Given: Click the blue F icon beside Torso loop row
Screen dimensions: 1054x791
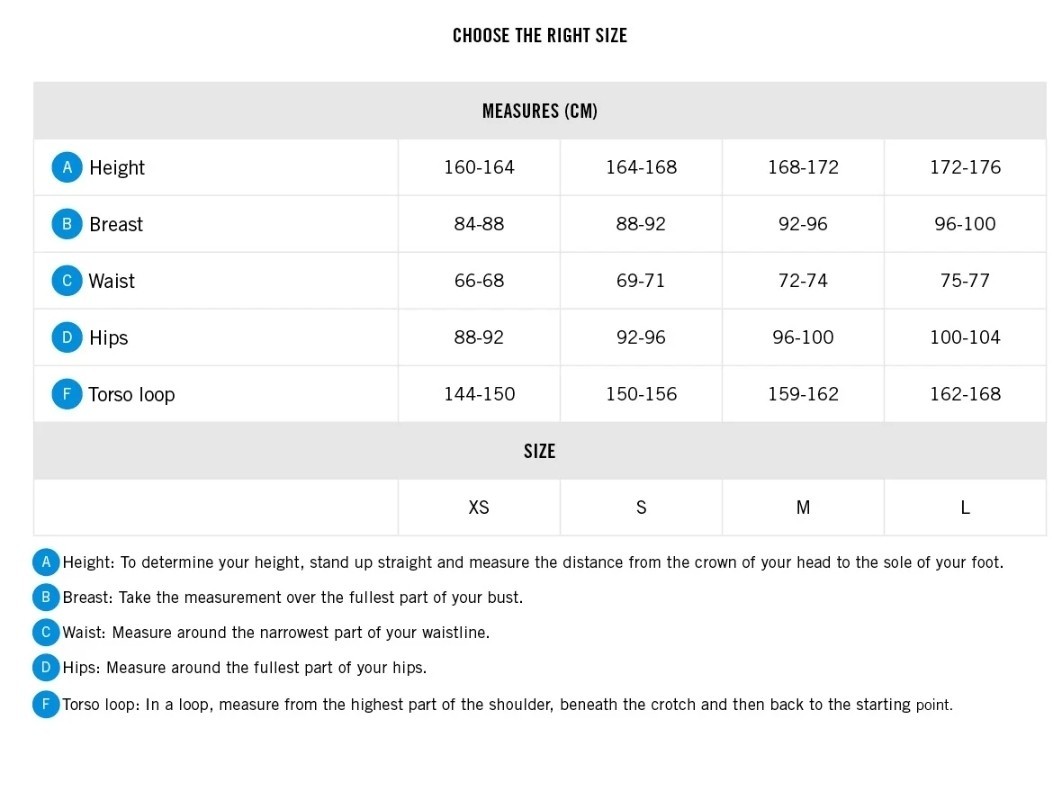Looking at the screenshot, I should [x=67, y=394].
